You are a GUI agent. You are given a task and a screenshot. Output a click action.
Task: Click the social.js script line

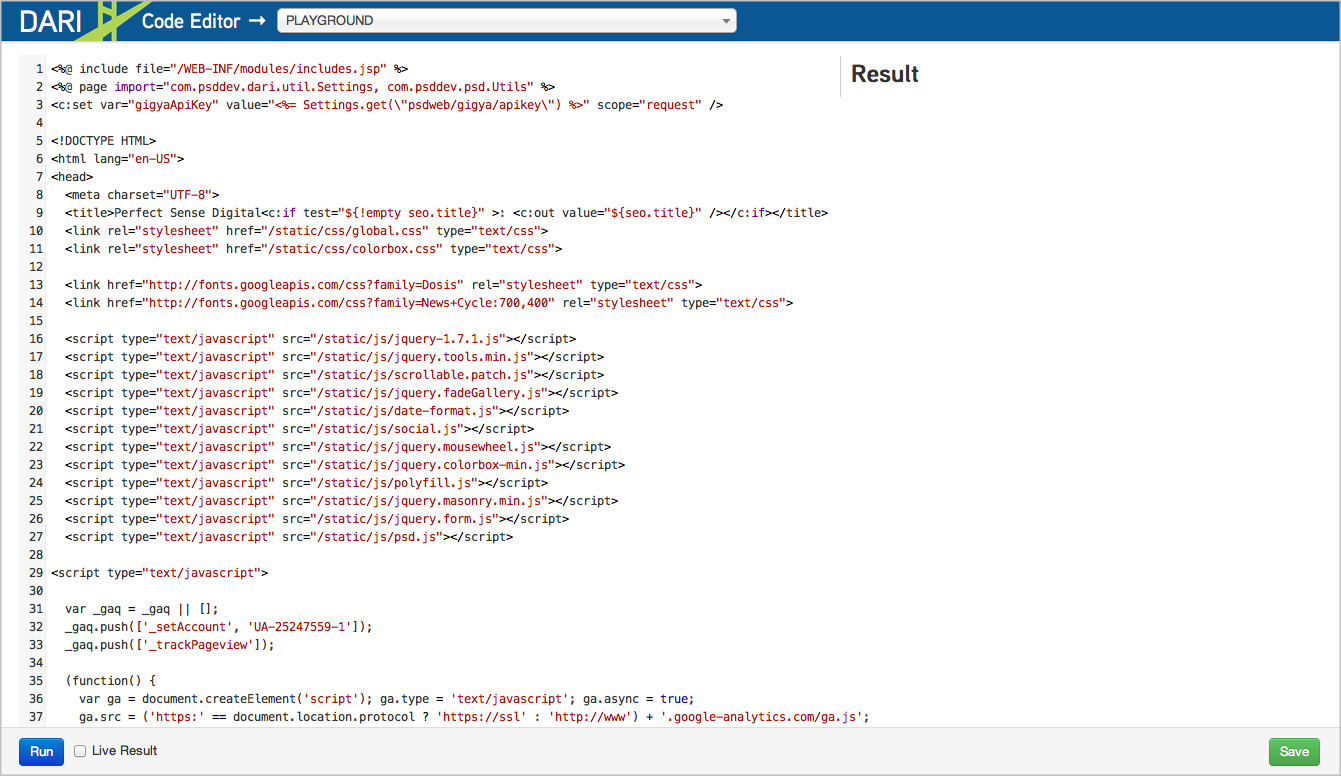tap(300, 429)
